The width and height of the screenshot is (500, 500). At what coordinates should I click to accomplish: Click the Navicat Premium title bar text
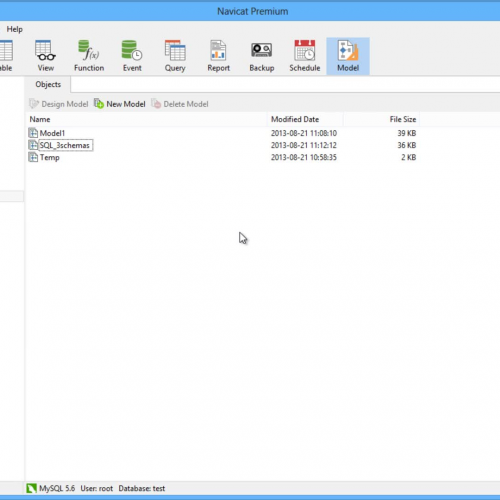pos(253,11)
